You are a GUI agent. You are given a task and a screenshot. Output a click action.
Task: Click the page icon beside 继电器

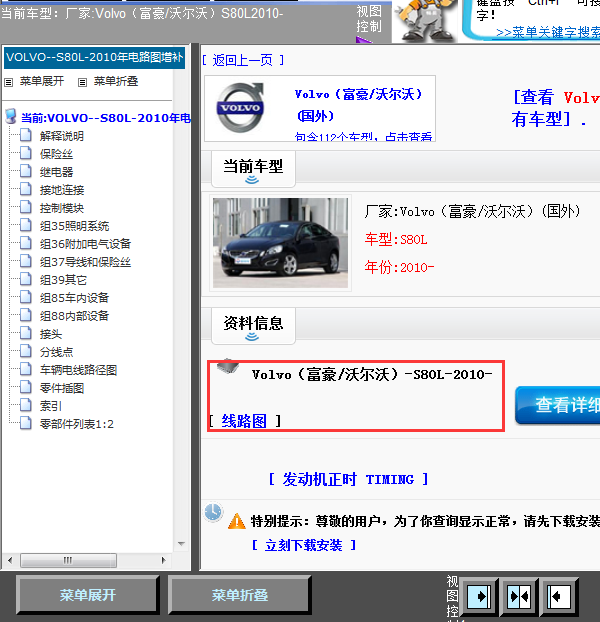pyautogui.click(x=26, y=171)
